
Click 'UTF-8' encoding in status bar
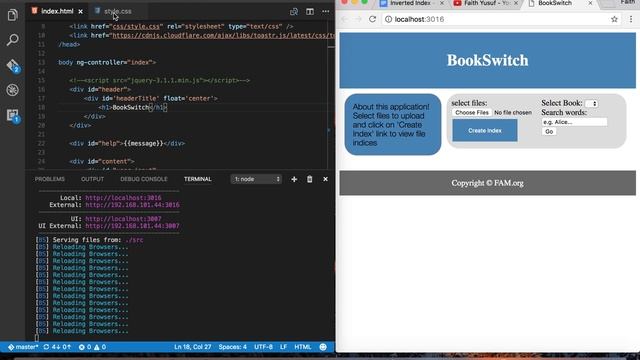(263, 347)
